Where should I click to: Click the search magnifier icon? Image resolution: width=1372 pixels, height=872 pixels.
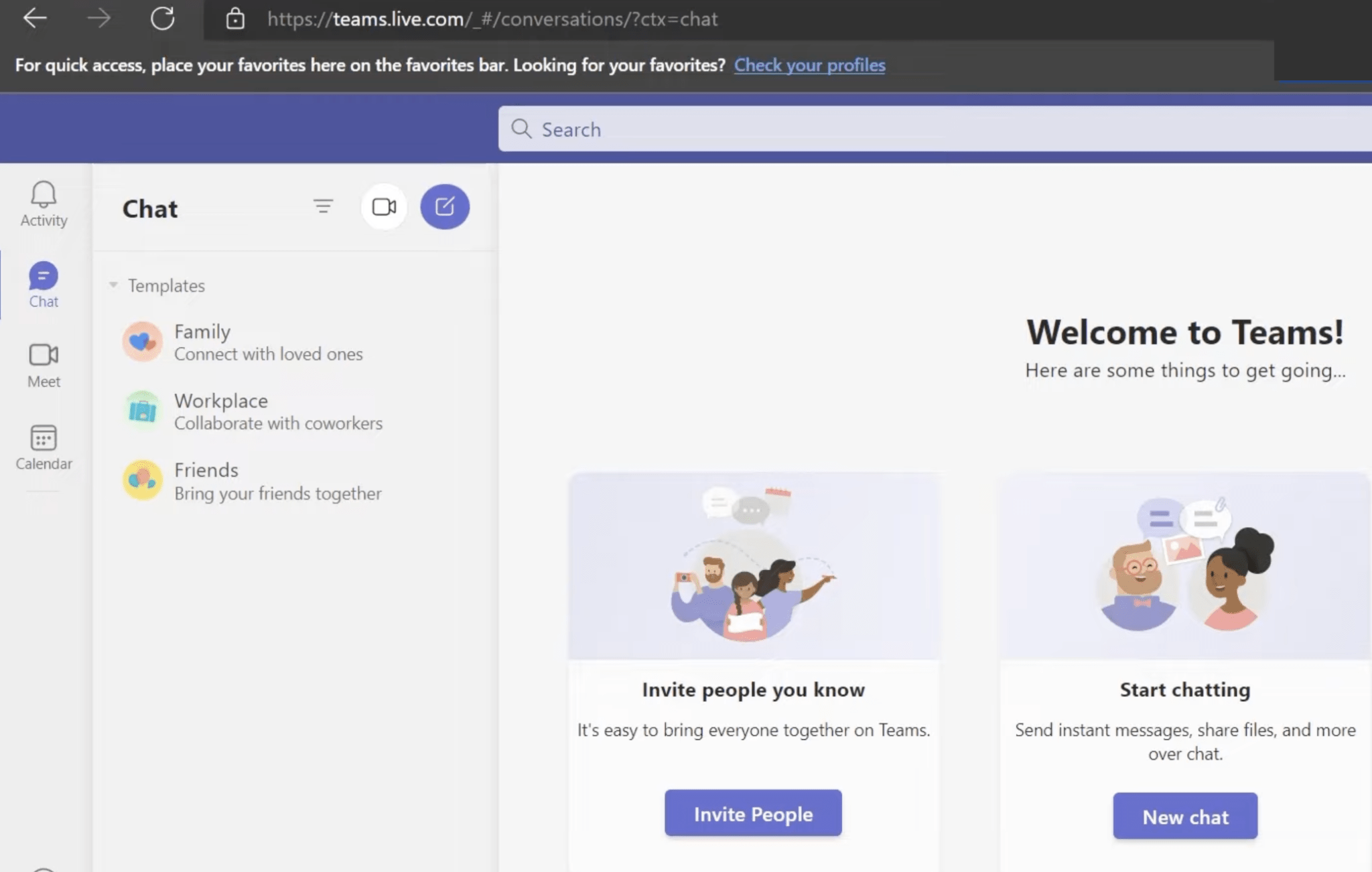pos(521,129)
